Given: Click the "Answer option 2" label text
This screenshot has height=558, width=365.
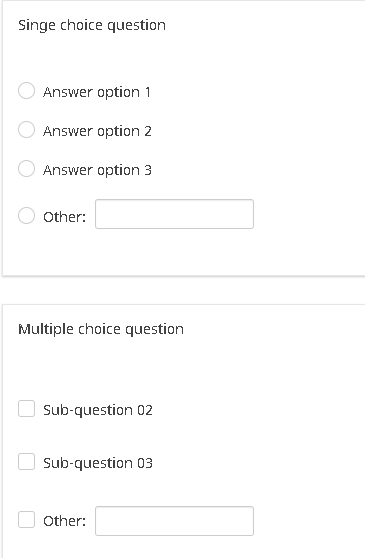Looking at the screenshot, I should pyautogui.click(x=97, y=131).
